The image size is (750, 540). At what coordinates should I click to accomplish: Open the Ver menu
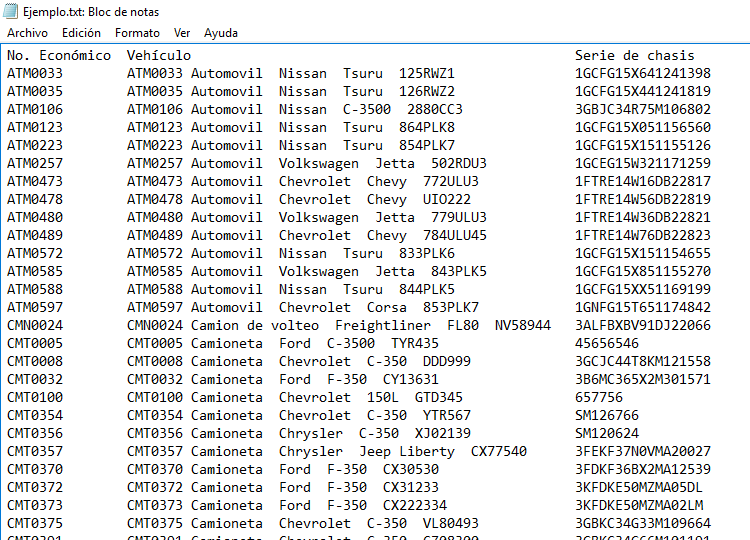tap(182, 33)
